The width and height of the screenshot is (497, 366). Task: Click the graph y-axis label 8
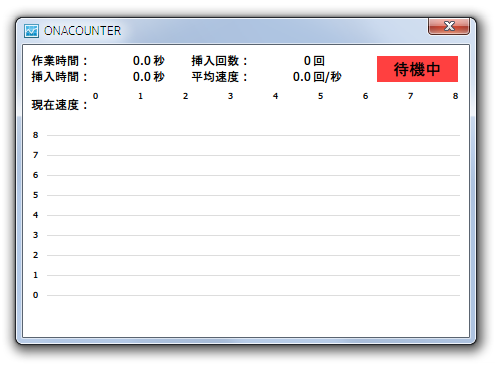pos(35,135)
